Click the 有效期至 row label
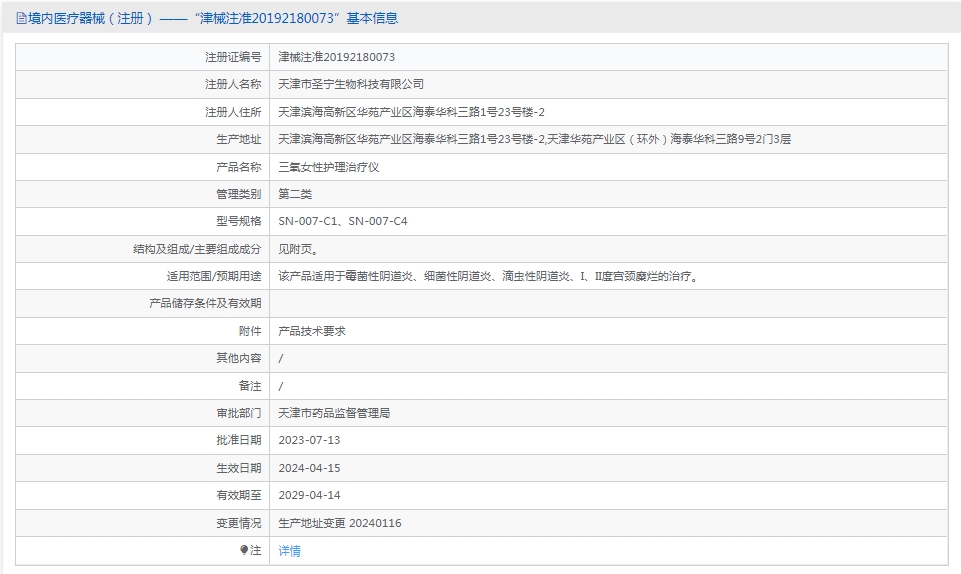The width and height of the screenshot is (961, 574). (238, 495)
